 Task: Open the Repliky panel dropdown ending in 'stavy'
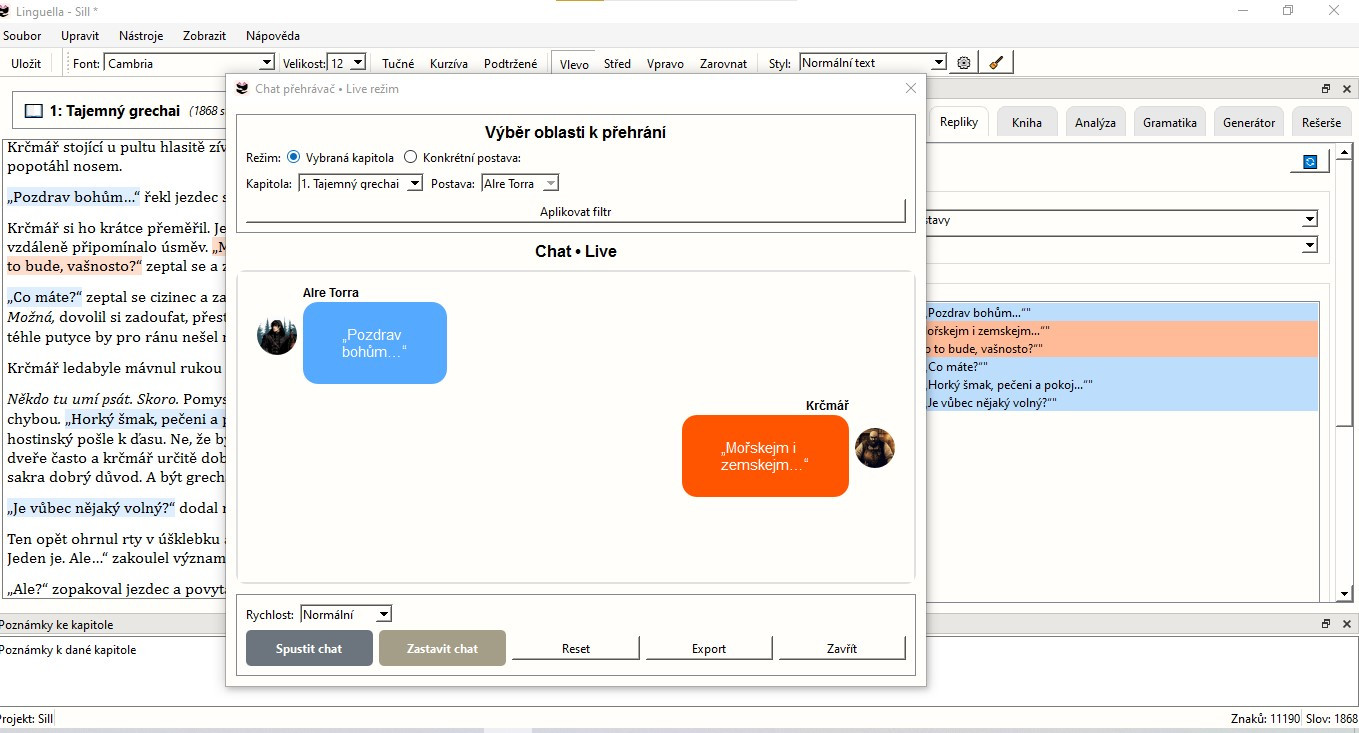point(1122,219)
